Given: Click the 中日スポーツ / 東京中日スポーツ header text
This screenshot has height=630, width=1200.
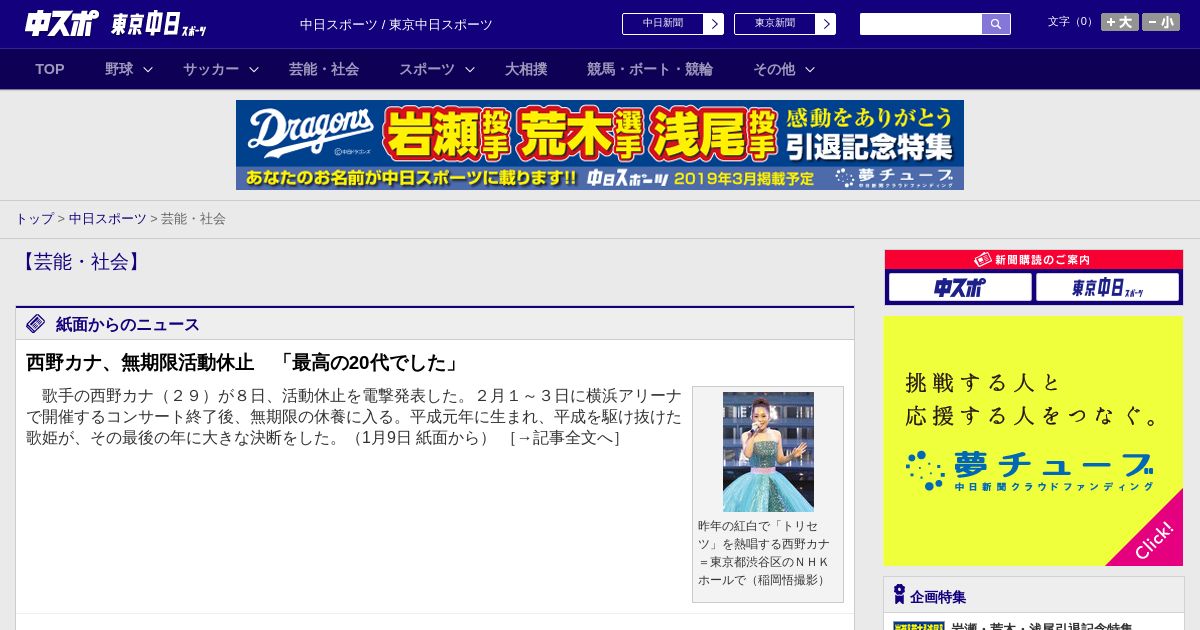Looking at the screenshot, I should coord(396,24).
